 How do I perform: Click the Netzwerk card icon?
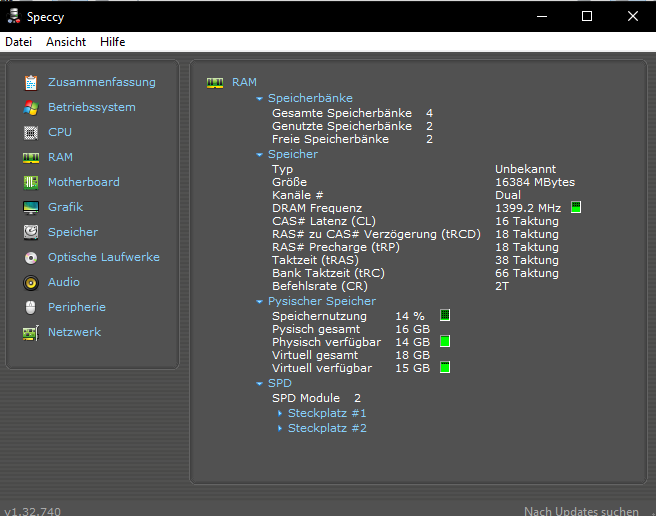coord(31,333)
